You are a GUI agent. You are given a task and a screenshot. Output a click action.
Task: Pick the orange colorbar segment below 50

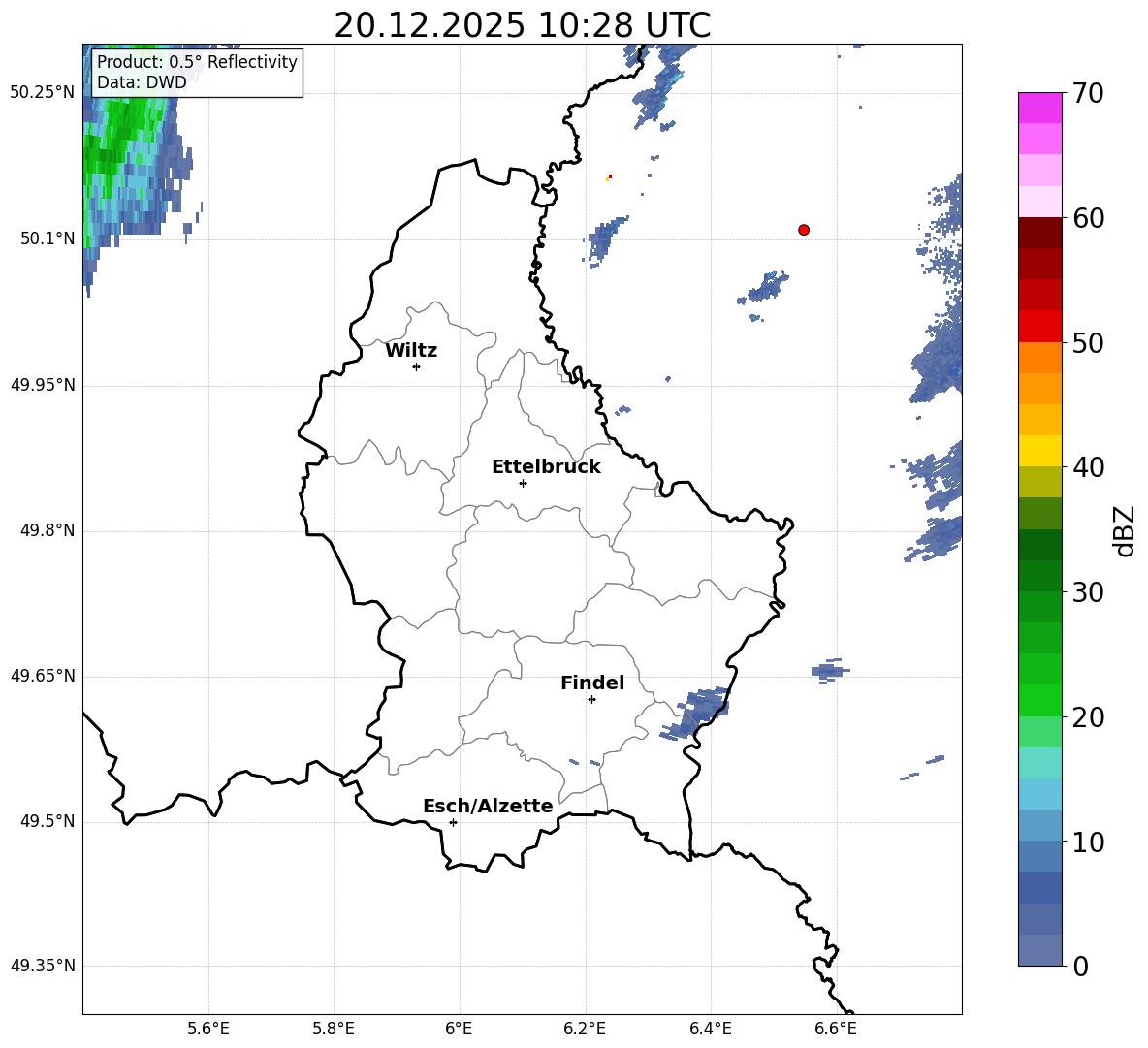pos(1039,358)
